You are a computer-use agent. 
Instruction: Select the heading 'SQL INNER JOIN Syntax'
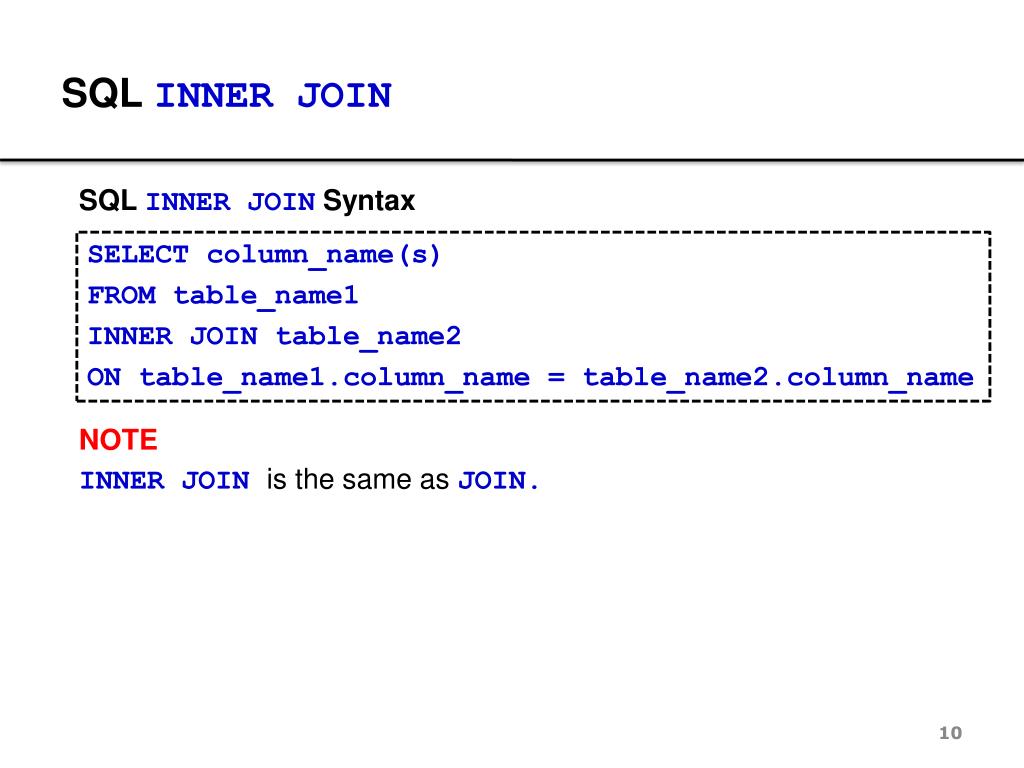247,200
